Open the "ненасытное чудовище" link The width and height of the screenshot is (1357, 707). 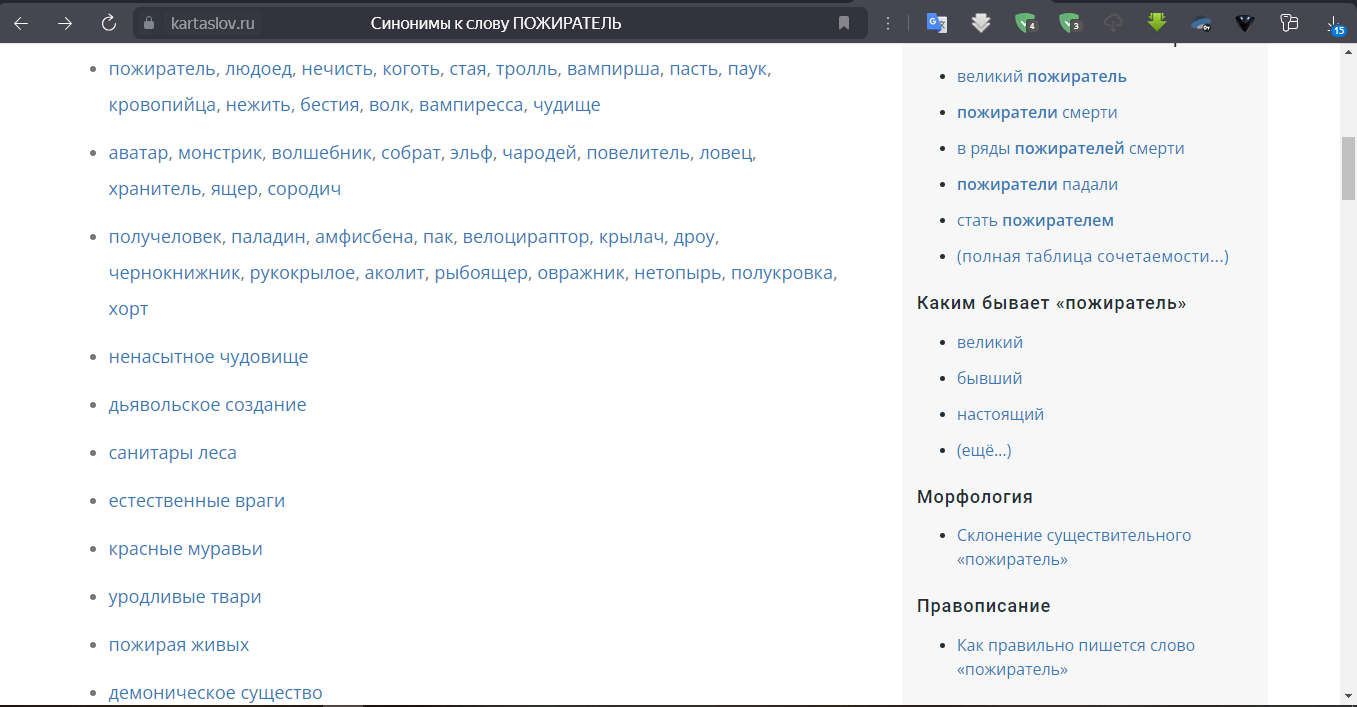click(208, 357)
